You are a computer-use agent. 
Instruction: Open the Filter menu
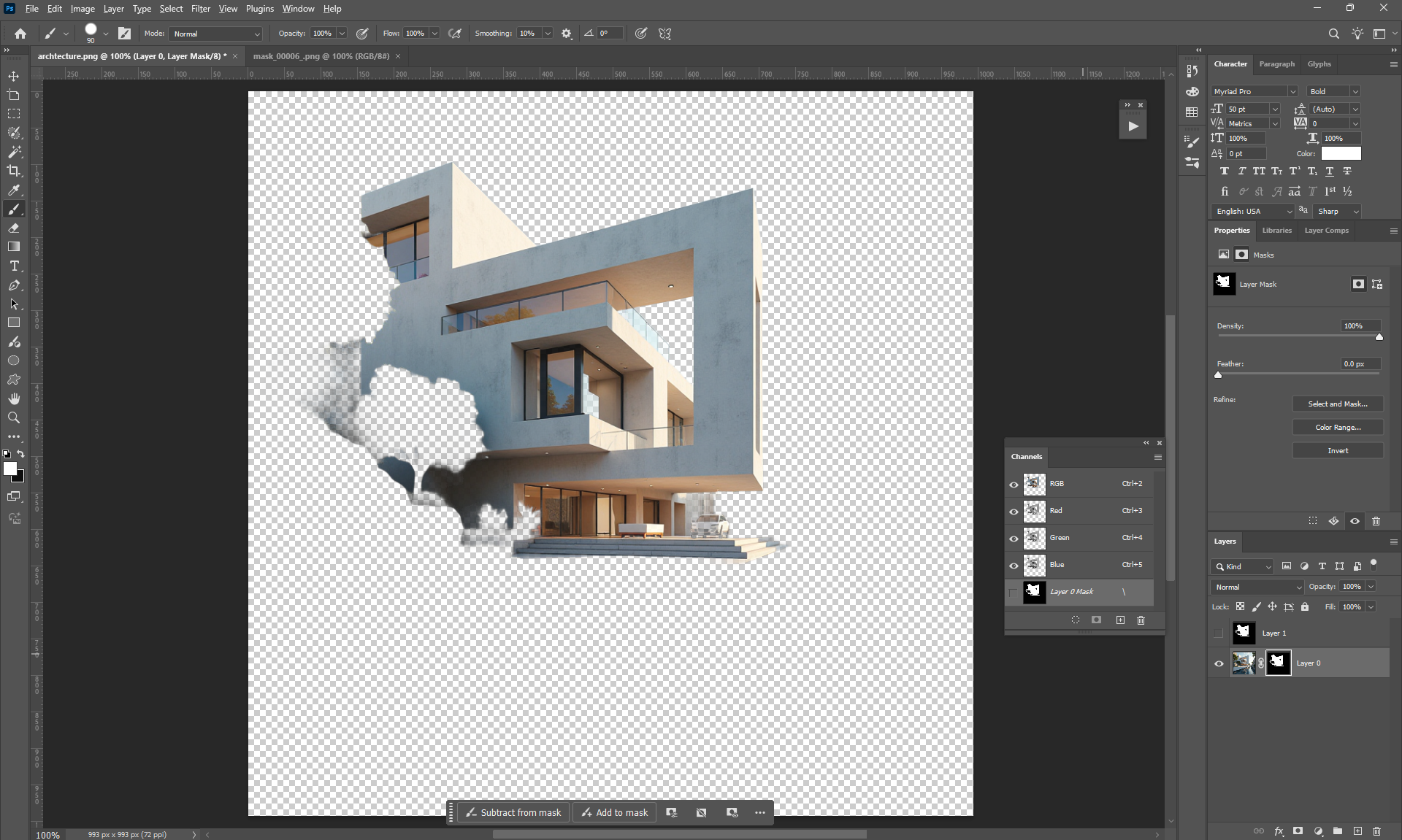pos(200,9)
